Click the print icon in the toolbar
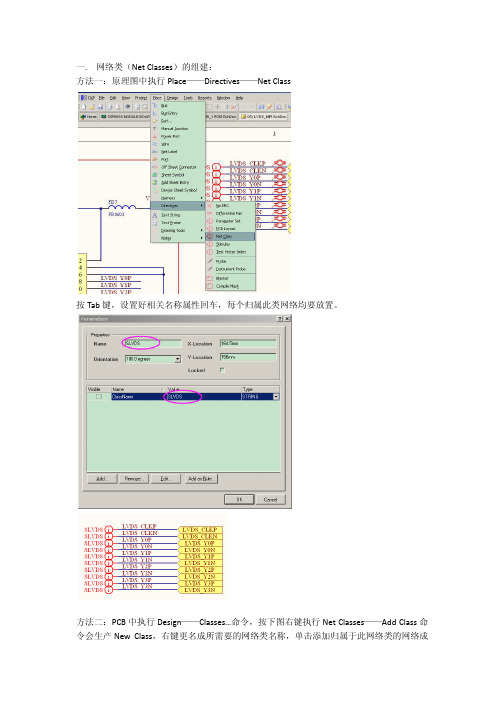Viewport: 504px width, 713px height. (x=111, y=107)
